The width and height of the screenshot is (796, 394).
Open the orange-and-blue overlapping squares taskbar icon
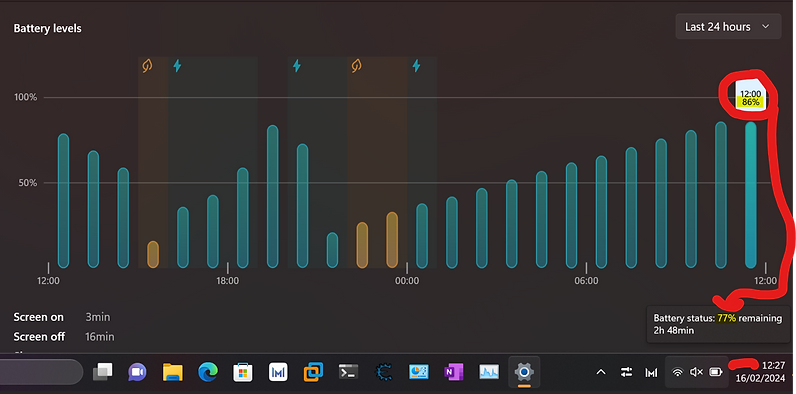[313, 373]
